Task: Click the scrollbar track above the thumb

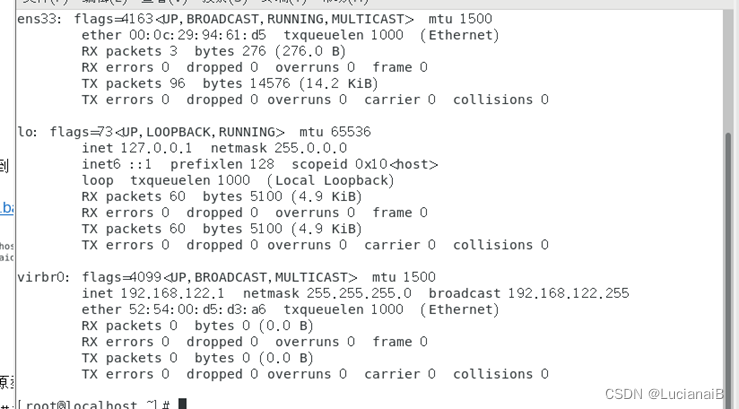Action: (x=728, y=71)
